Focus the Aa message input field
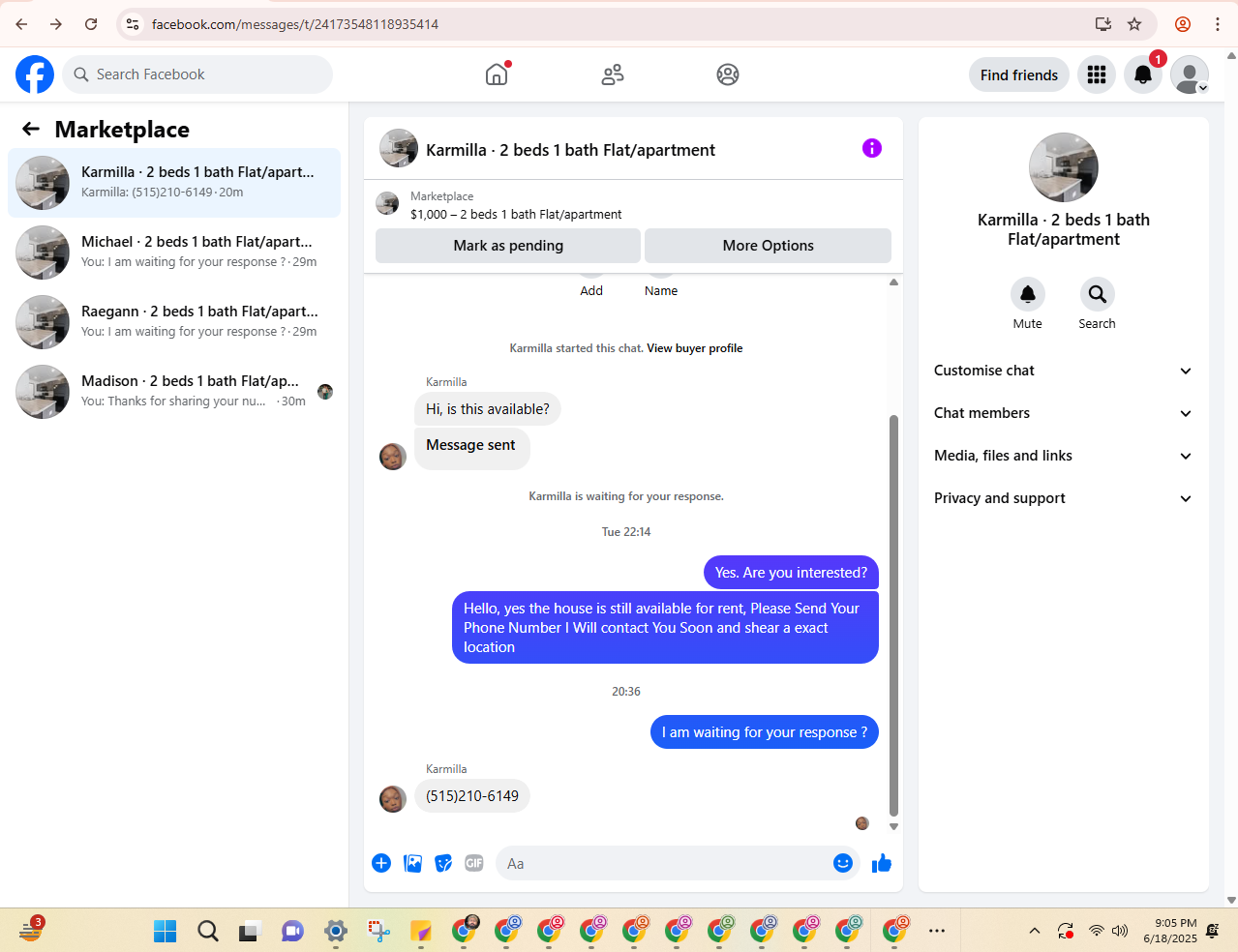Screen dimensions: 1238x952 (x=663, y=863)
